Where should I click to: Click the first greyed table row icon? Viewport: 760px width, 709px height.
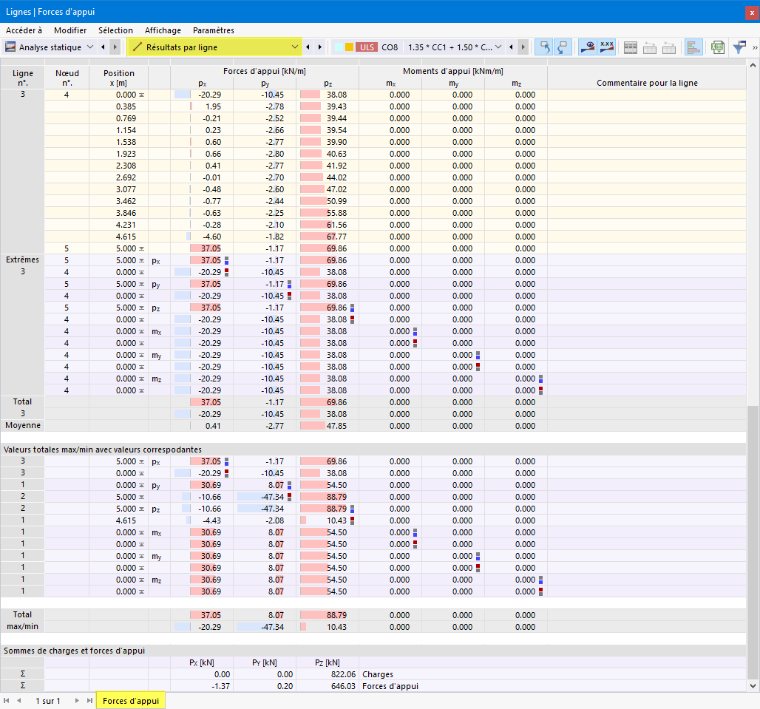(649, 47)
